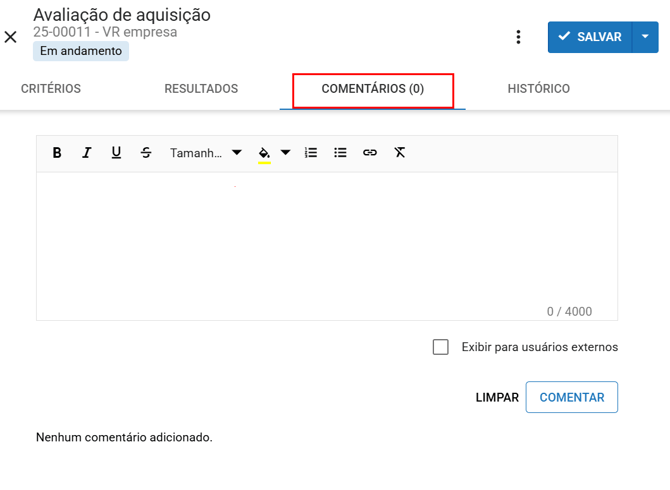The width and height of the screenshot is (670, 490).
Task: Open the RESULTADOS tab
Action: tap(201, 89)
